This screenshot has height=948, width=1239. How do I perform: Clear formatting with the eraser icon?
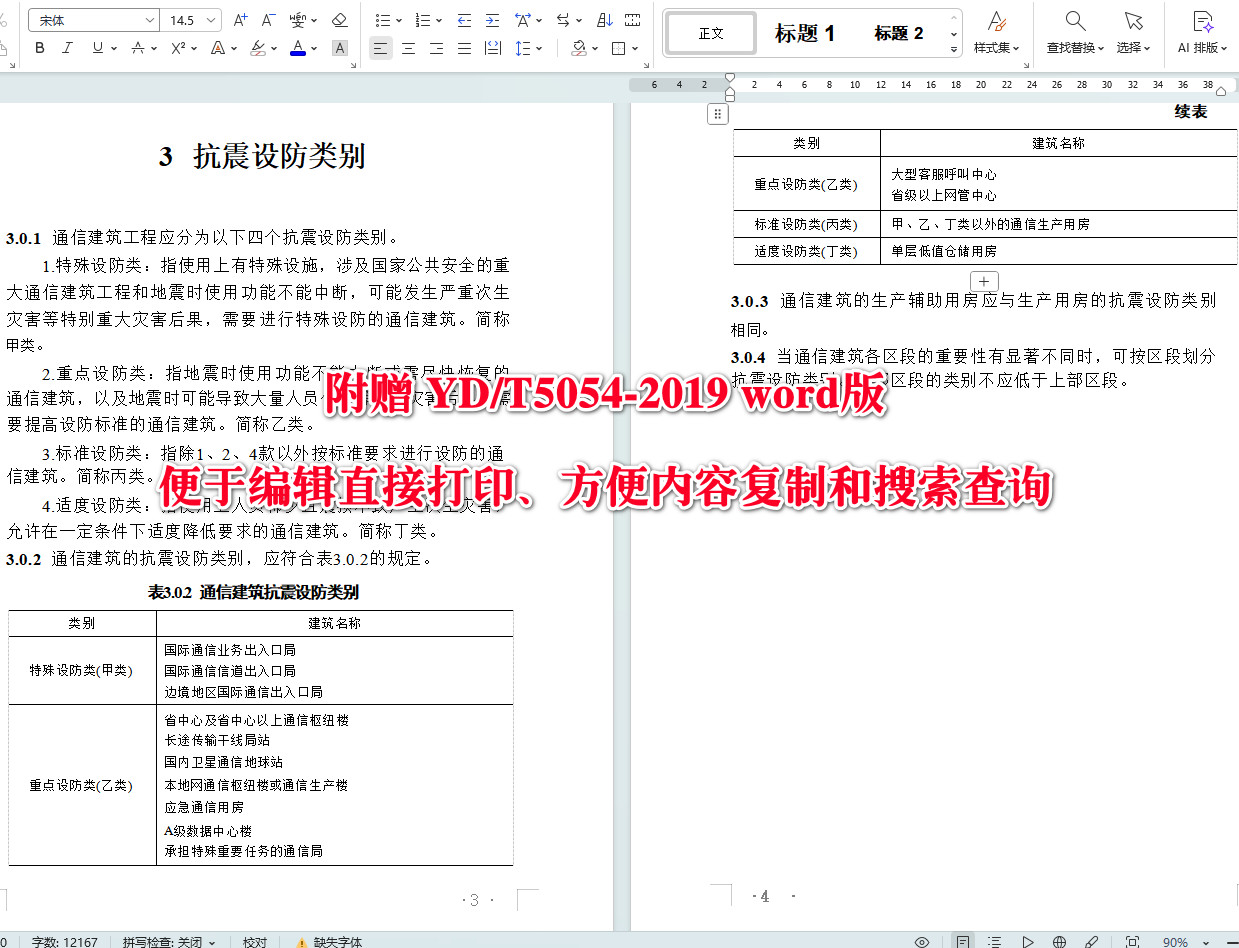[x=339, y=20]
